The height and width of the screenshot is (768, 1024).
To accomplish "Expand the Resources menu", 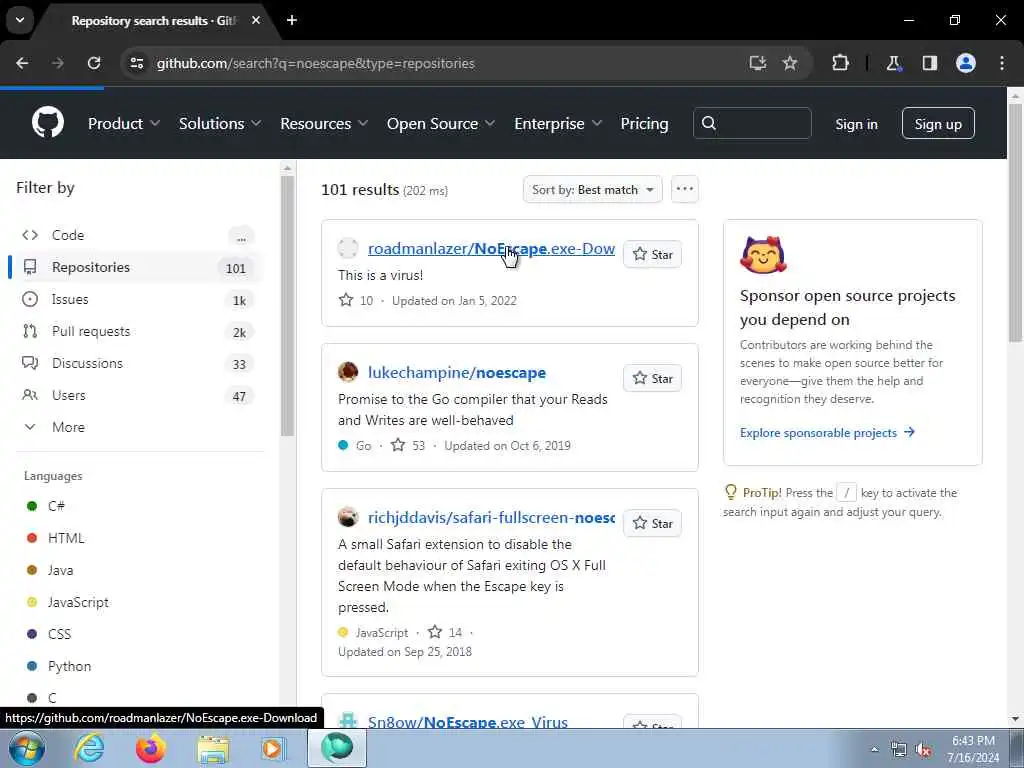I will click(324, 123).
